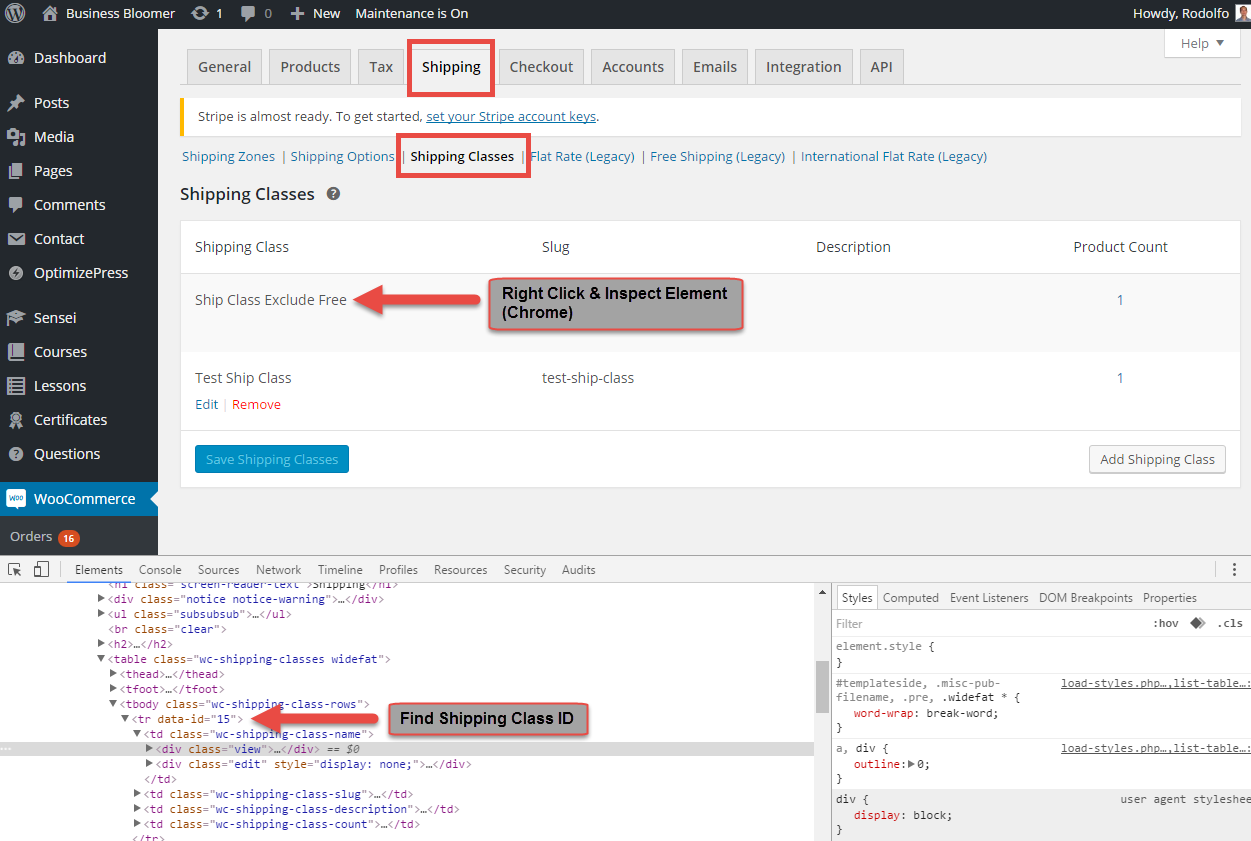Screen dimensions: 1251x841
Task: Click the new style rule diamond icon
Action: pos(1197,623)
